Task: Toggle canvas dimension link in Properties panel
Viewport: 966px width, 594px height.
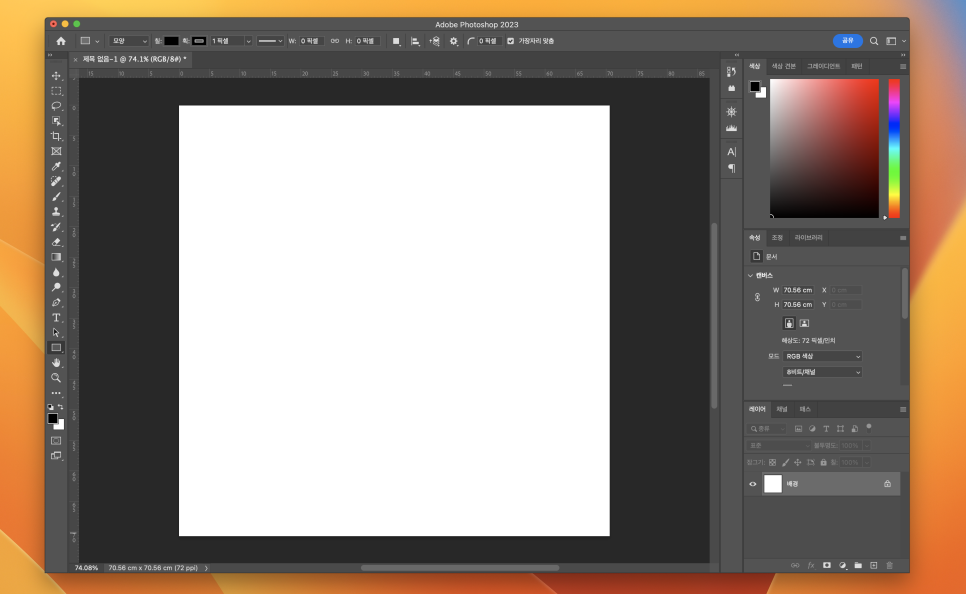Action: coord(757,297)
